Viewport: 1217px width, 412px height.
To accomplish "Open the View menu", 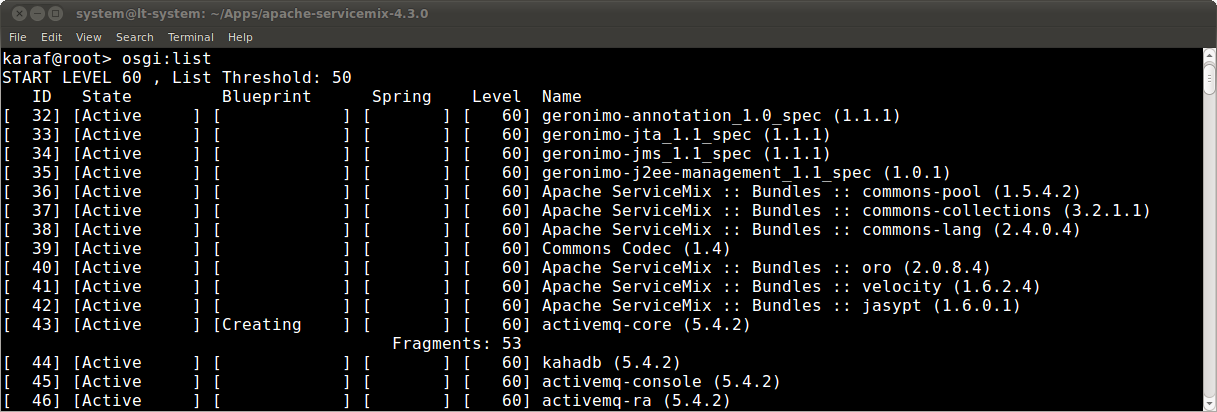I will click(x=89, y=37).
